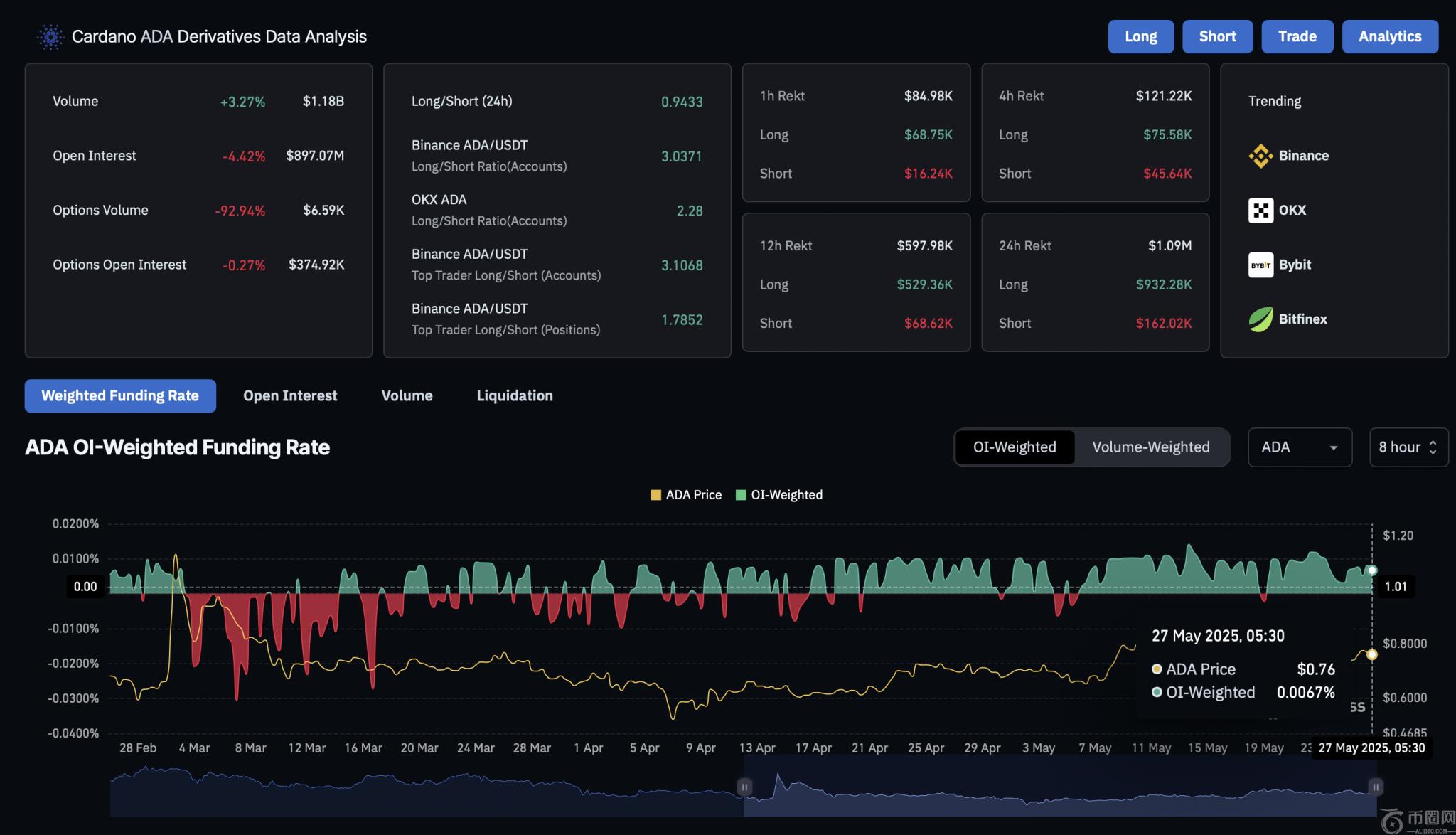Open the Liquidation tab
The height and width of the screenshot is (835, 1456).
tap(515, 396)
